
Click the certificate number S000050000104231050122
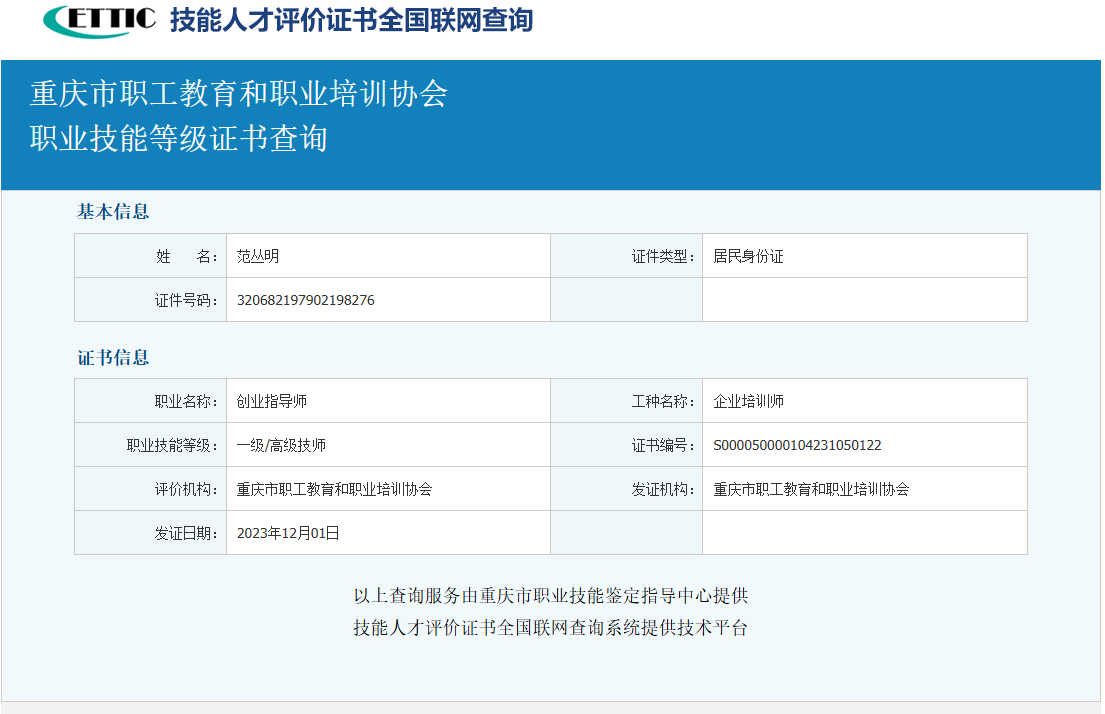[x=797, y=445]
